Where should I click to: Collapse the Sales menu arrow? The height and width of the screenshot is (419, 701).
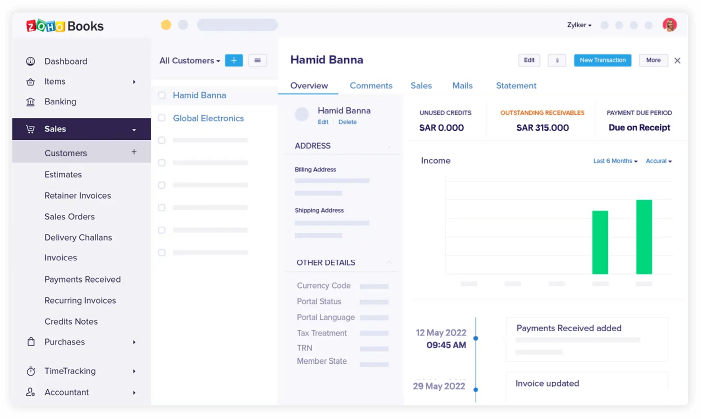point(134,130)
